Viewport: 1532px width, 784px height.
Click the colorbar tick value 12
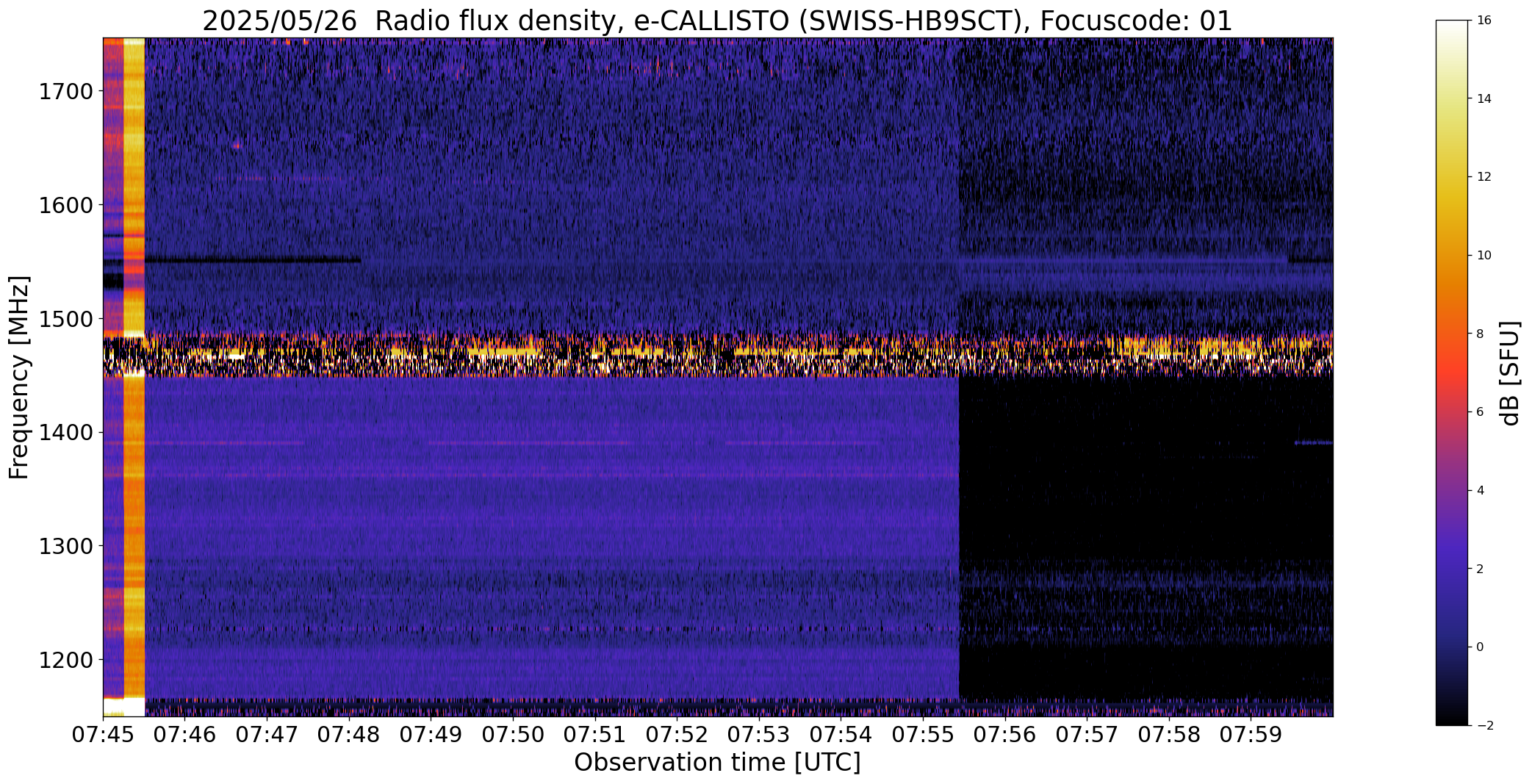[x=1484, y=177]
